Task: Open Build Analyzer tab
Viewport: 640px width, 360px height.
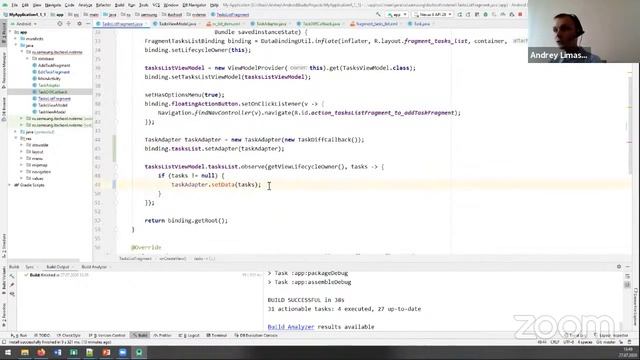Action: tap(94, 267)
